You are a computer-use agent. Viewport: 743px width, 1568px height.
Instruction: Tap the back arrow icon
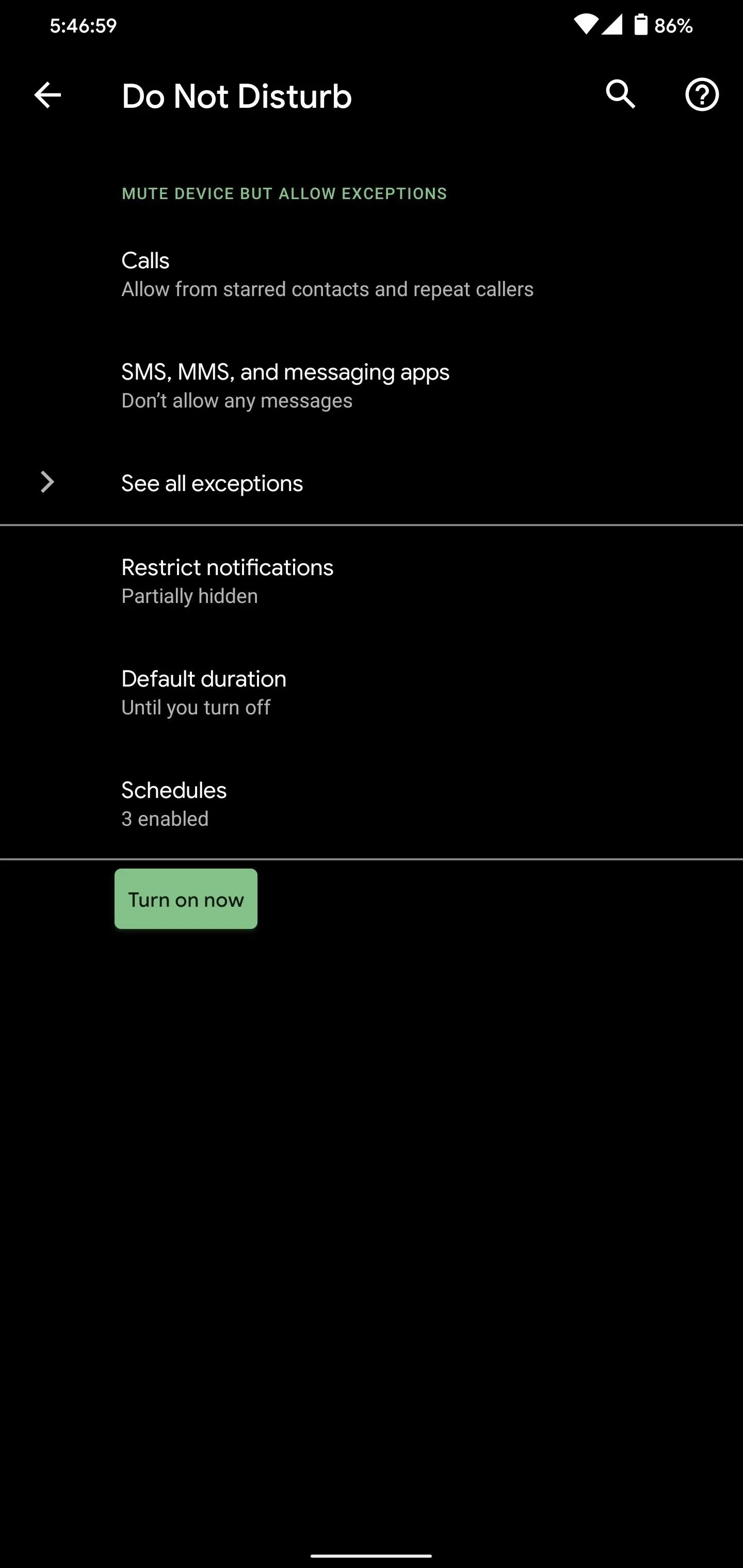point(47,95)
